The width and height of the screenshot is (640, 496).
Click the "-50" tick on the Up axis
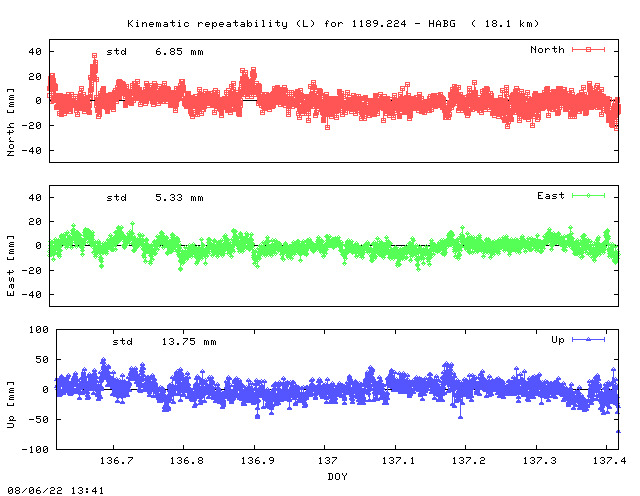point(38,419)
